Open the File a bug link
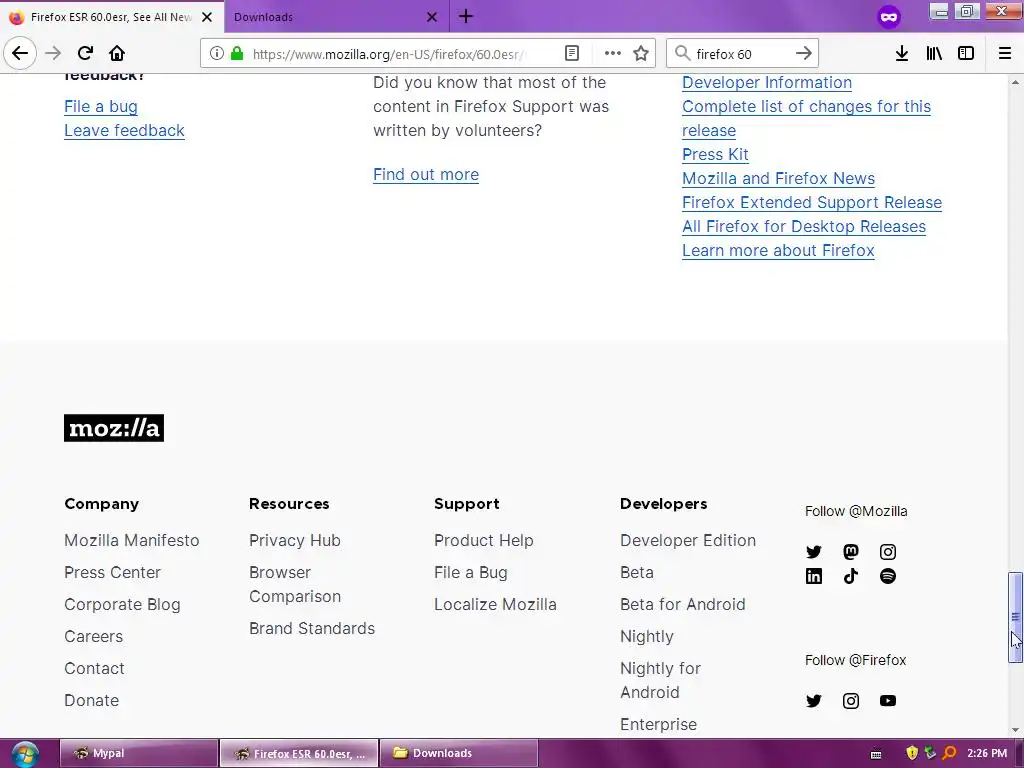The image size is (1024, 768). point(101,106)
